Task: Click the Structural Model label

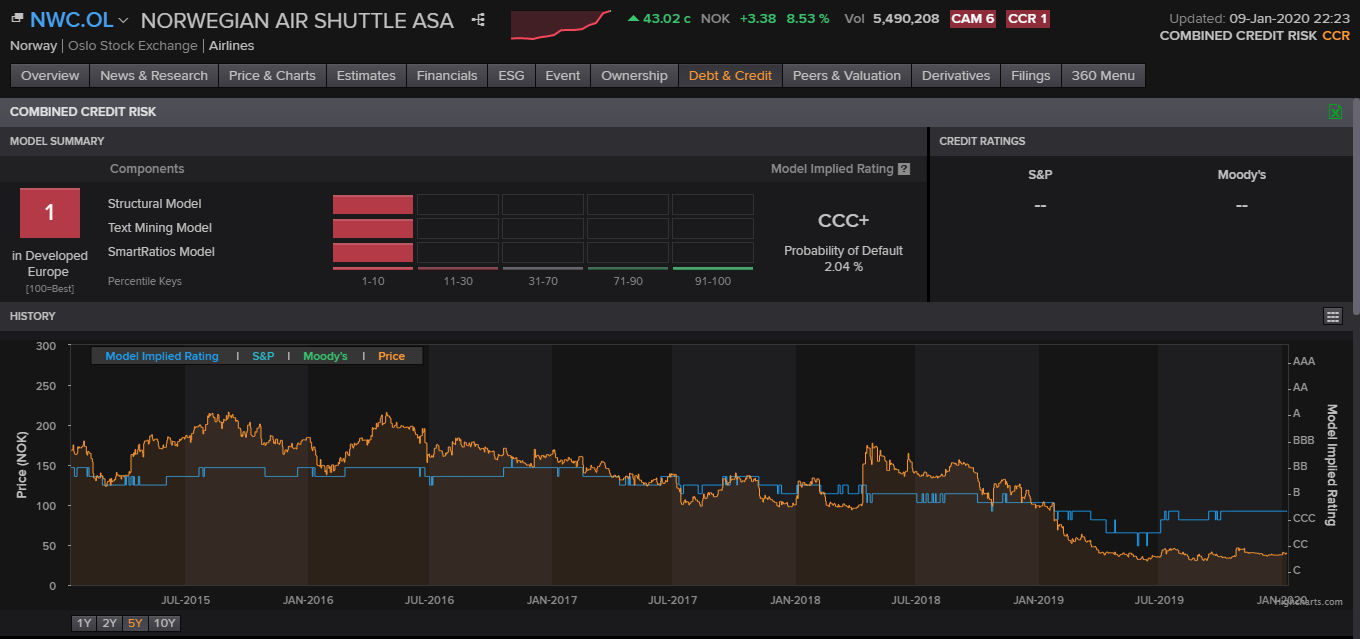Action: [155, 204]
